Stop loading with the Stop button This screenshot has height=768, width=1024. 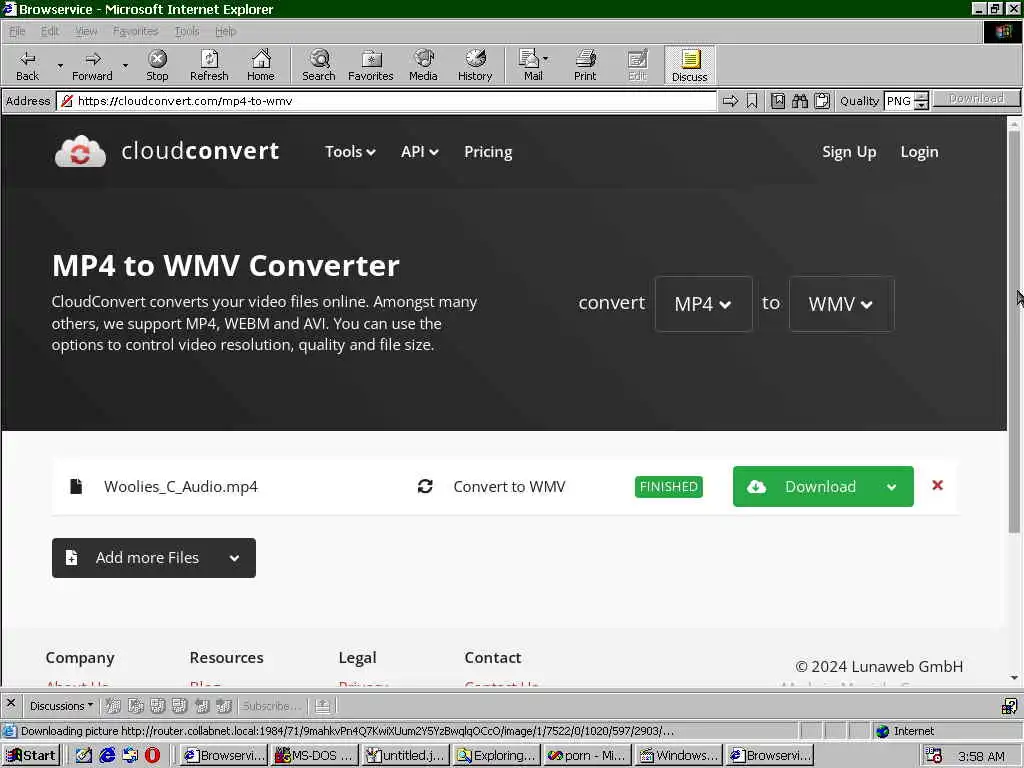tap(157, 65)
